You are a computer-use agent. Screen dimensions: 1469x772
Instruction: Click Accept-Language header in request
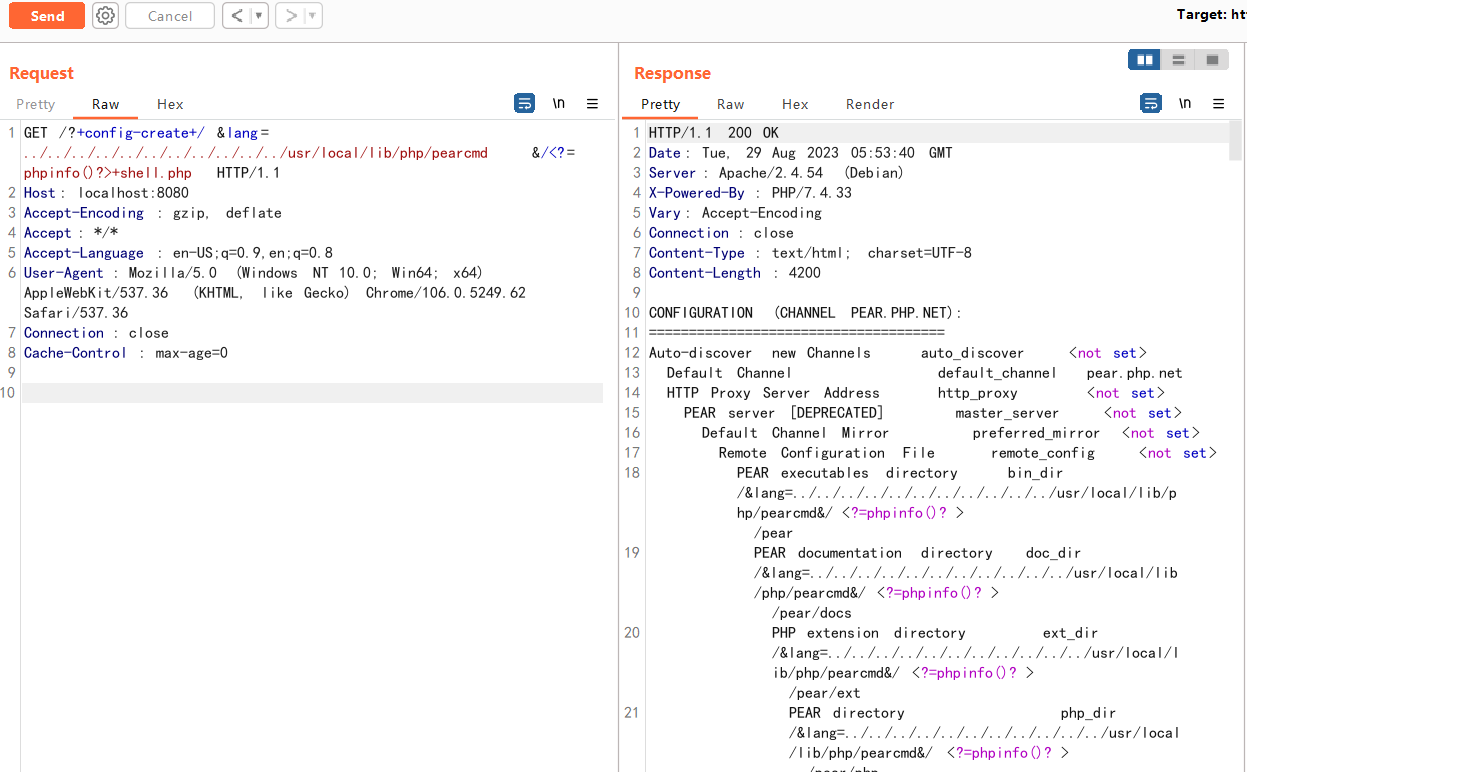coord(179,253)
